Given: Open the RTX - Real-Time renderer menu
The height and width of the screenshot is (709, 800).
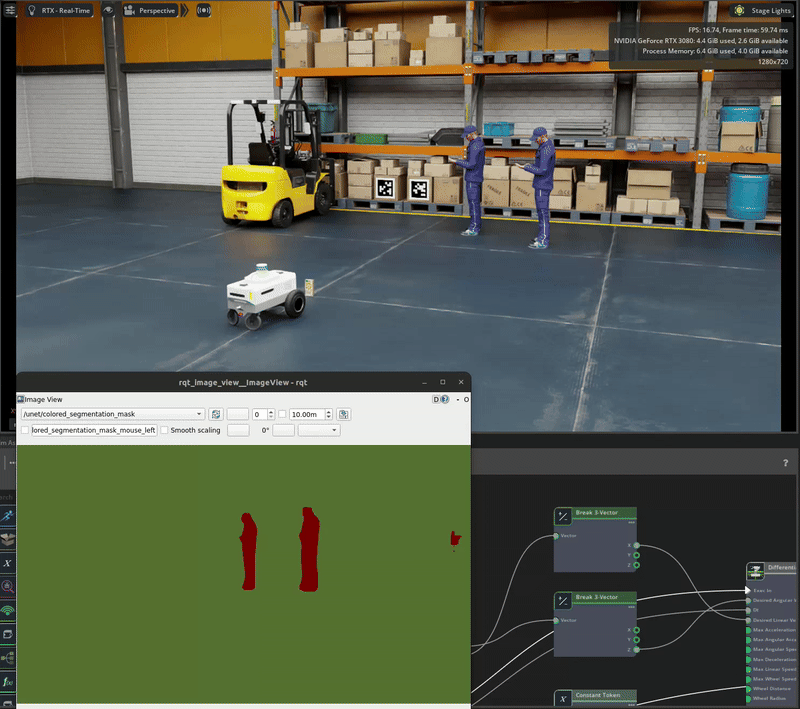Looking at the screenshot, I should pyautogui.click(x=62, y=10).
